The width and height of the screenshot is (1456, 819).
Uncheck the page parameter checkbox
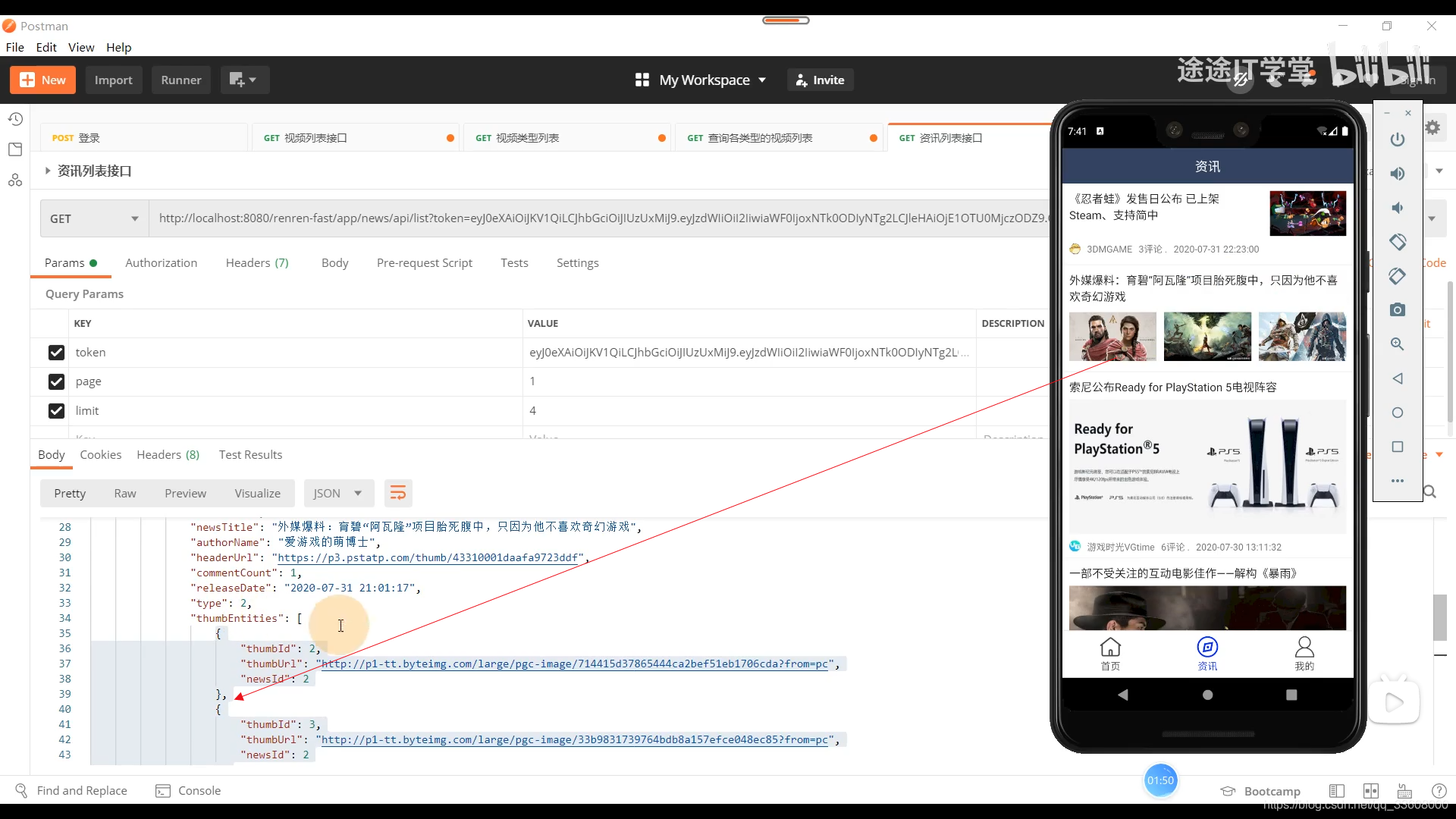click(x=56, y=381)
